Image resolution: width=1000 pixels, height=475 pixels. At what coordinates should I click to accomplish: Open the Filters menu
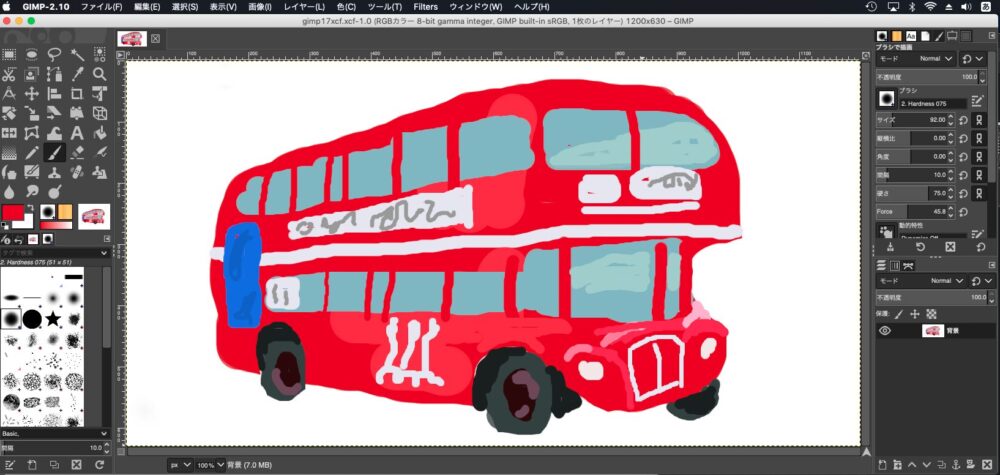(425, 7)
